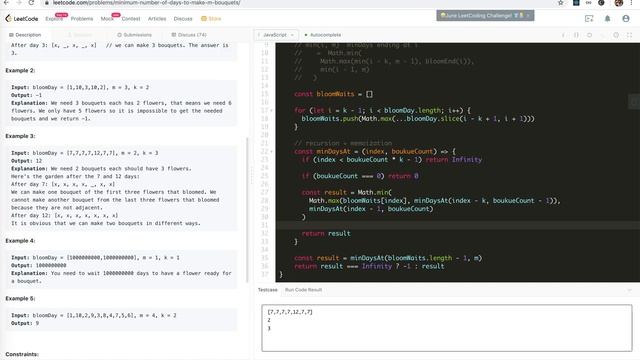Open the editor settings gear icon
Screen dimensions: 640x360
point(616,35)
